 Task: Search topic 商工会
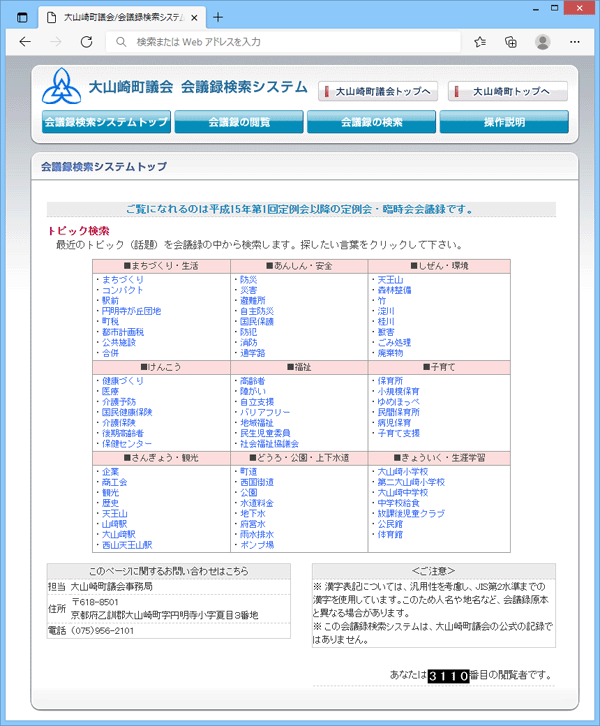(x=114, y=482)
